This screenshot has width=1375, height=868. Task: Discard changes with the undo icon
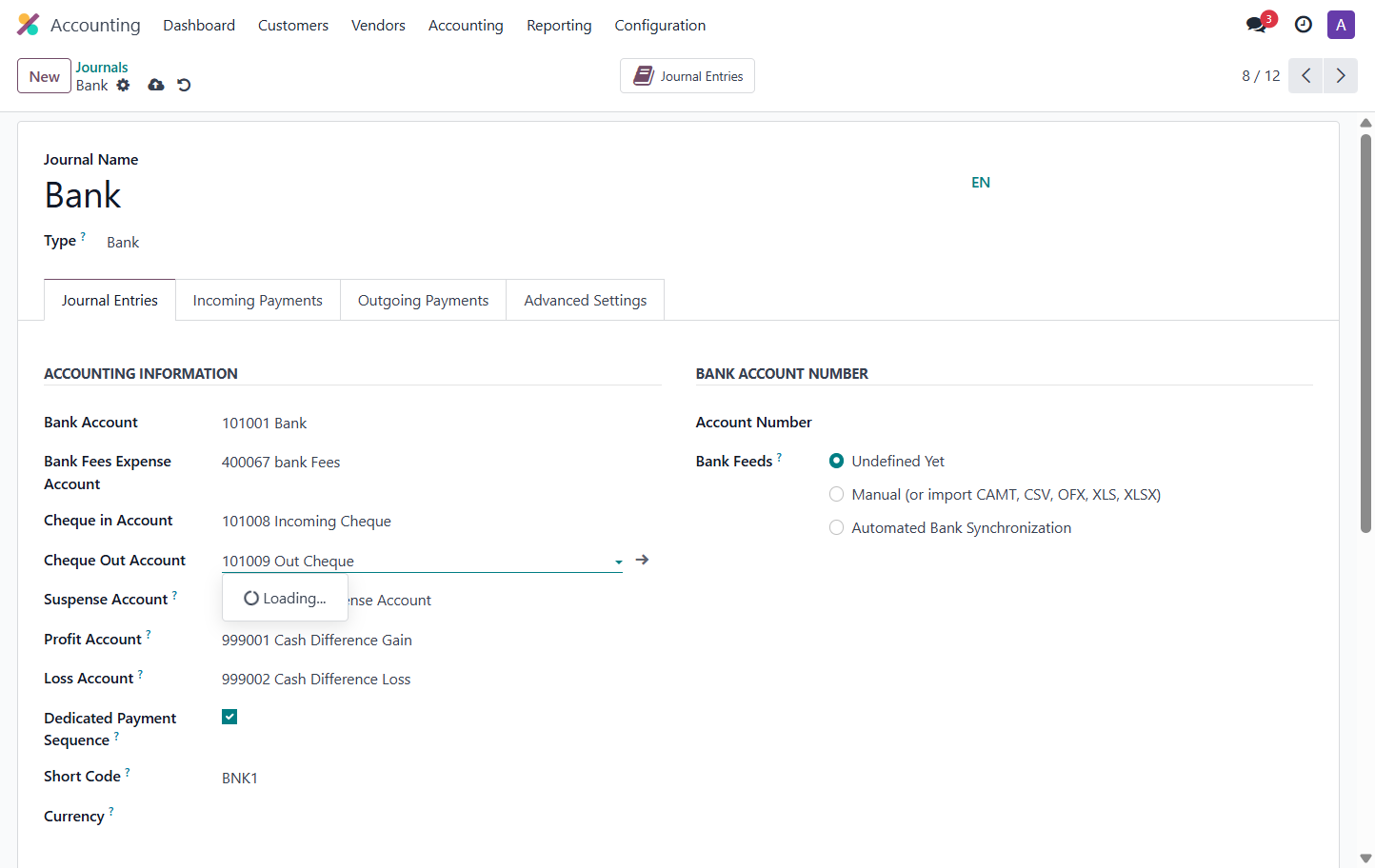184,85
